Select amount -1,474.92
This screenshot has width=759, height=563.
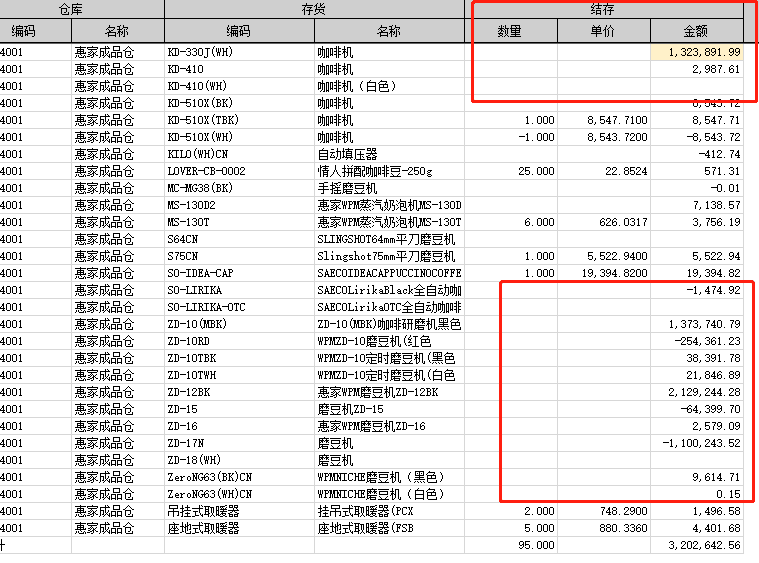(x=697, y=290)
